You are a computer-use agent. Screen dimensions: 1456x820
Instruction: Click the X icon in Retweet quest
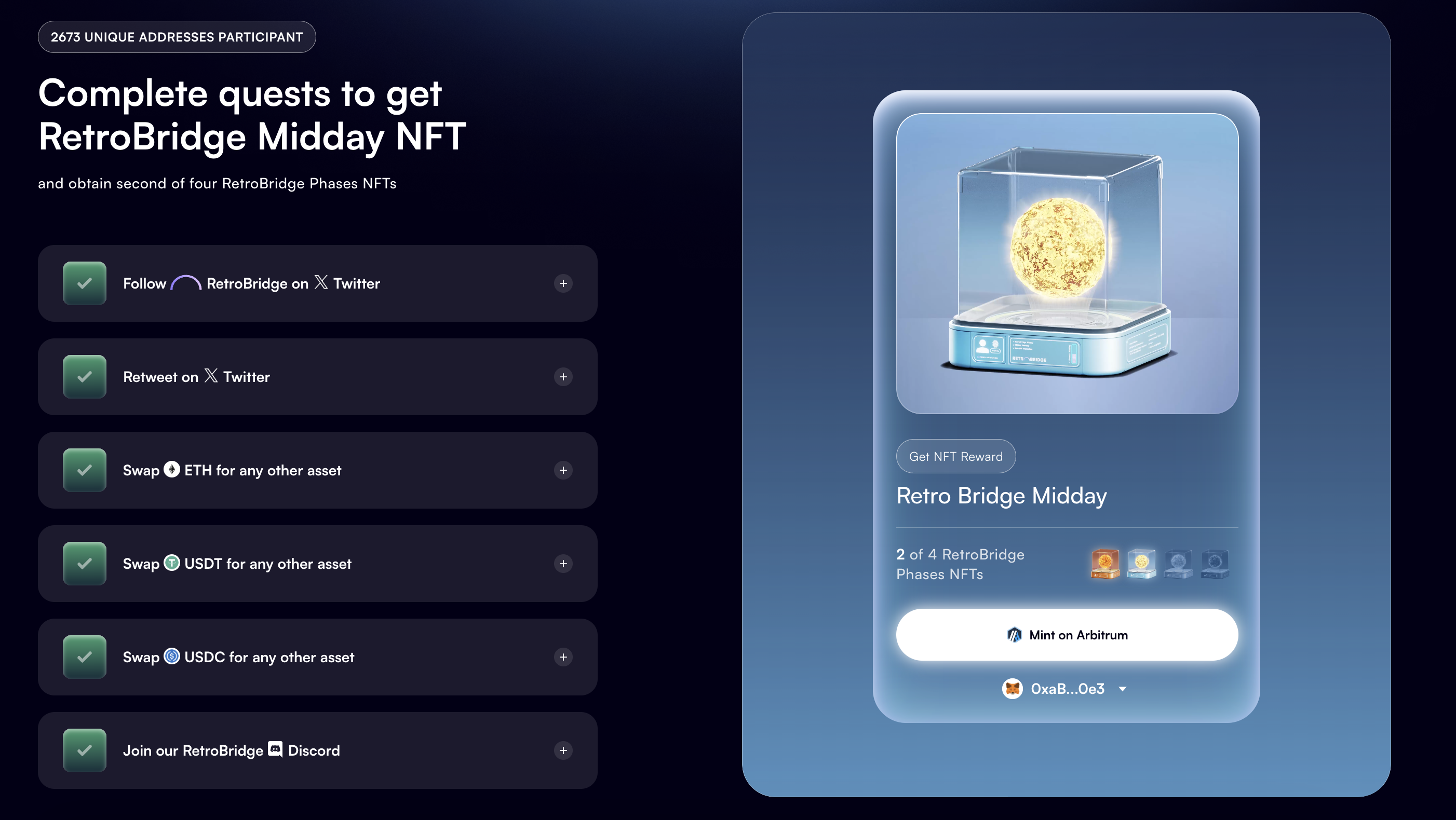211,376
